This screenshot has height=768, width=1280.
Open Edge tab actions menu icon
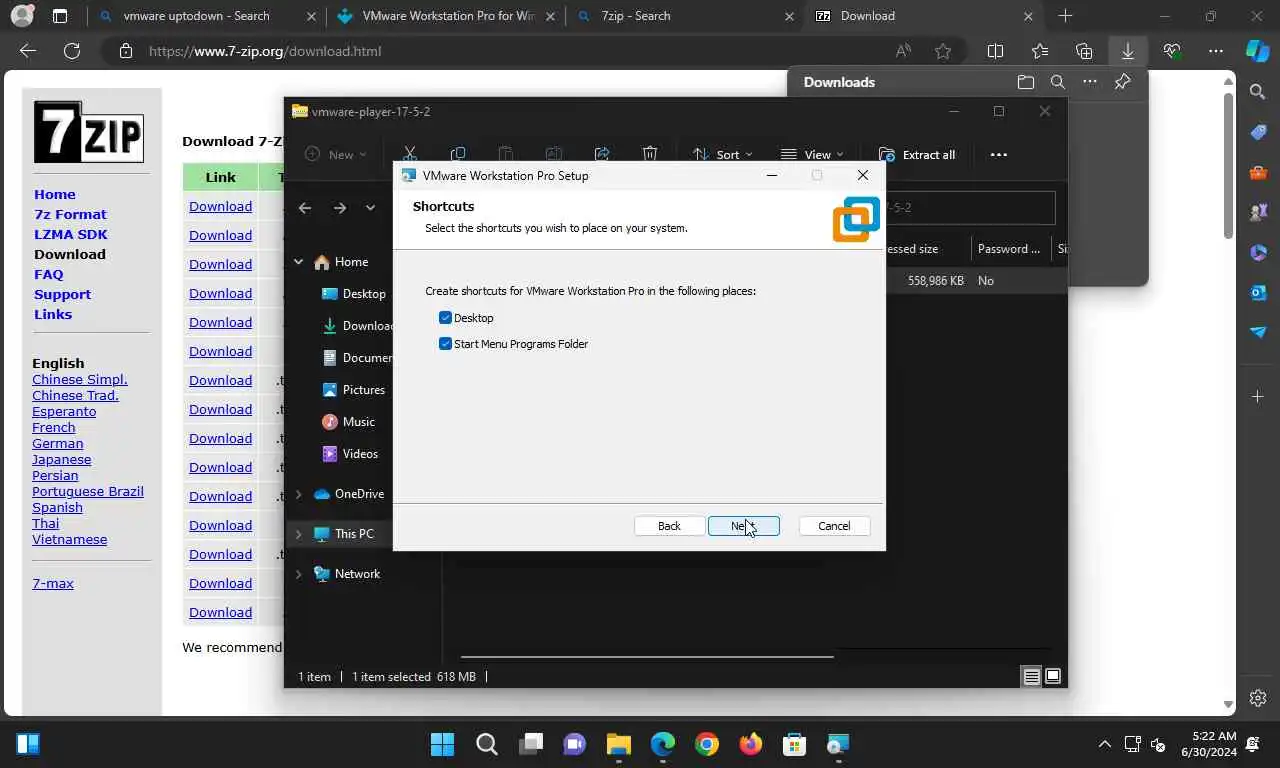59,16
